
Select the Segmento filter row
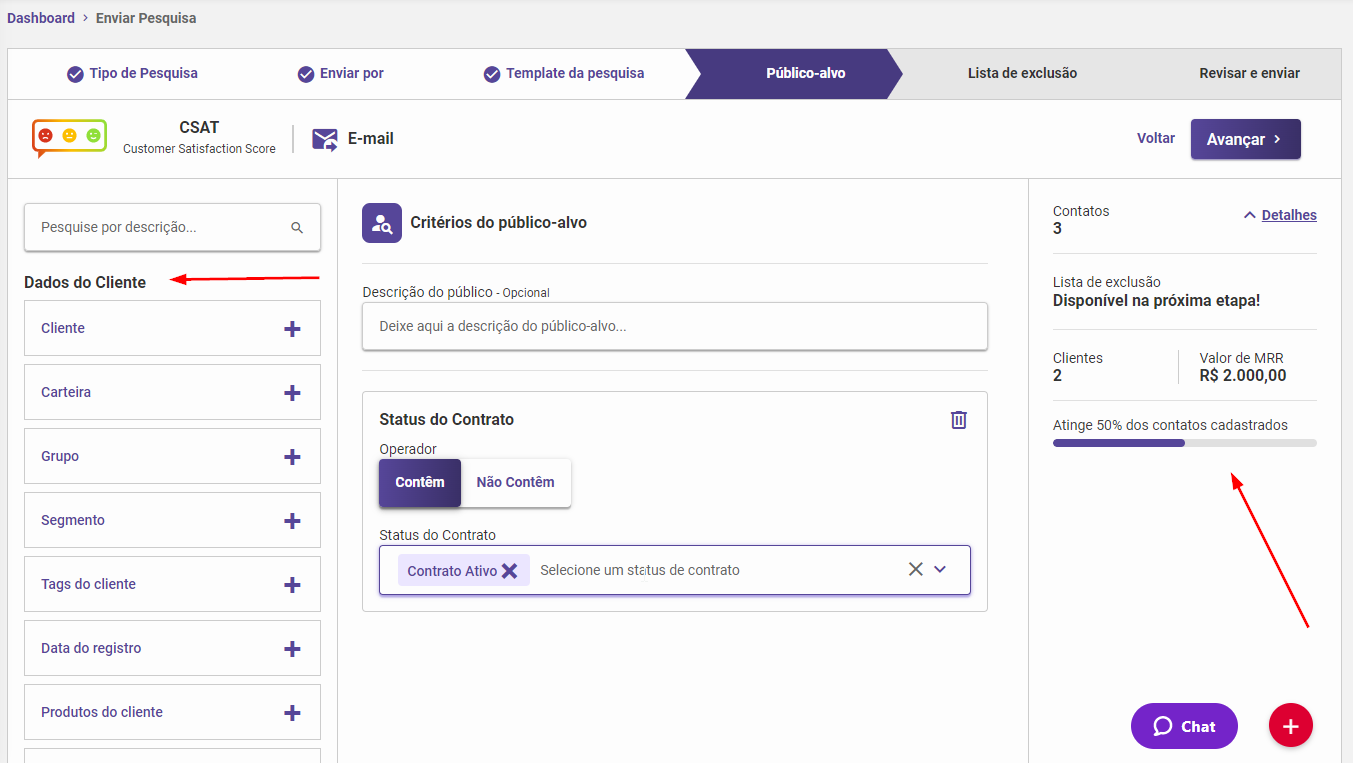pyautogui.click(x=172, y=521)
